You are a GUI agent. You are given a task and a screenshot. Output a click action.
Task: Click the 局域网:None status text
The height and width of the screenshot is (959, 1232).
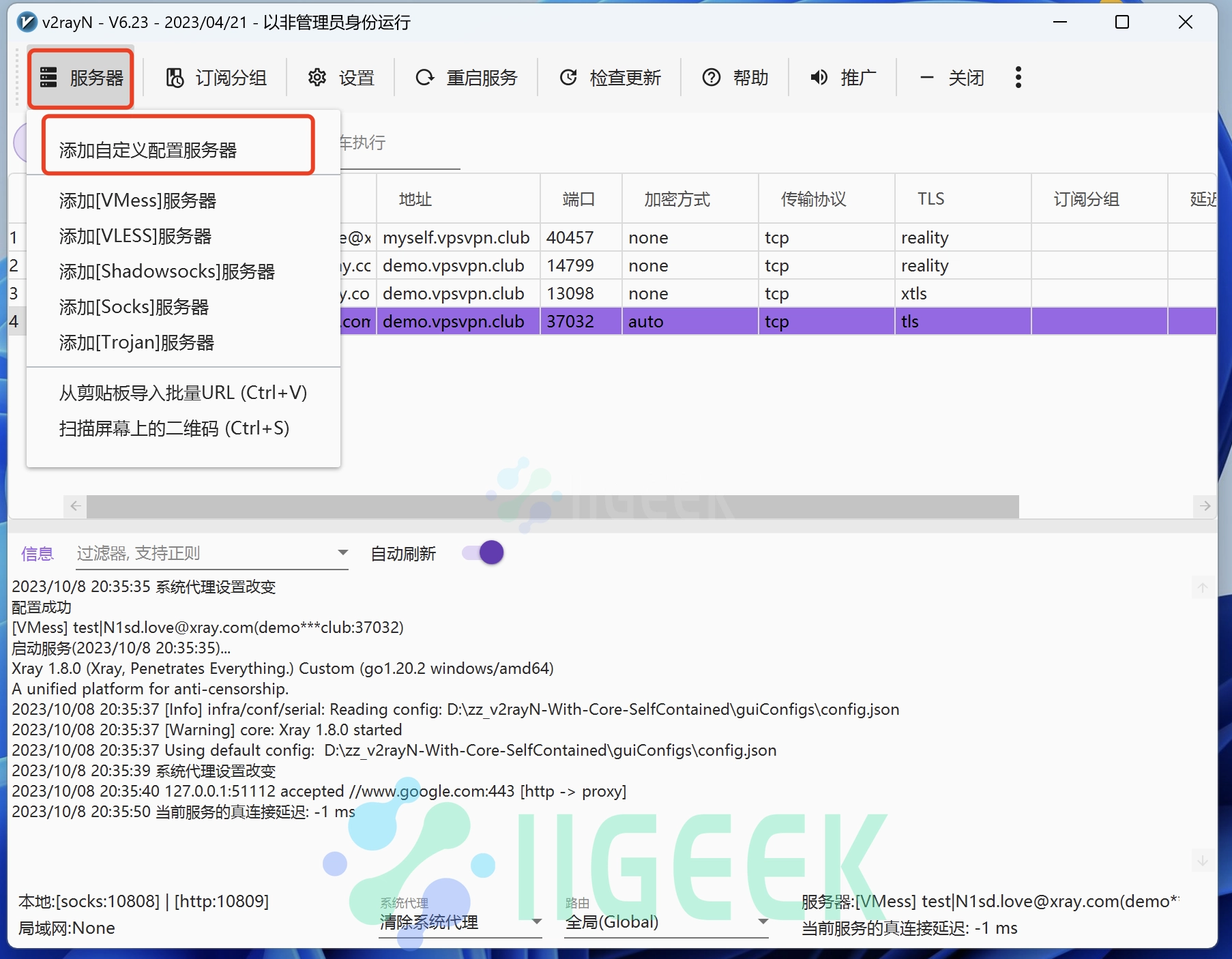point(67,928)
